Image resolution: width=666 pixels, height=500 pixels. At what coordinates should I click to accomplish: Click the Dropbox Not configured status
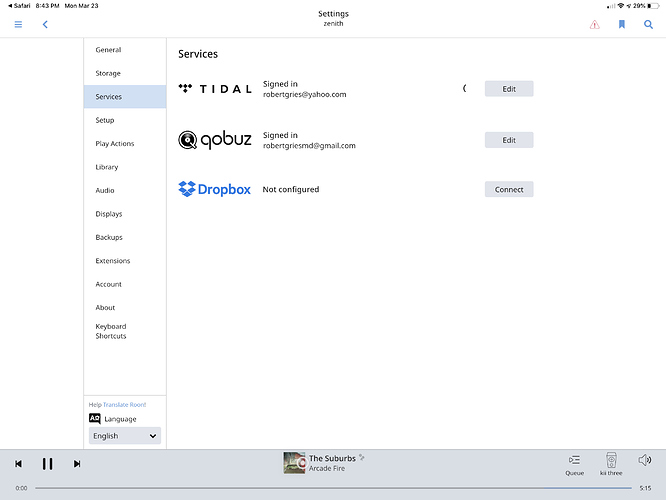tap(291, 189)
